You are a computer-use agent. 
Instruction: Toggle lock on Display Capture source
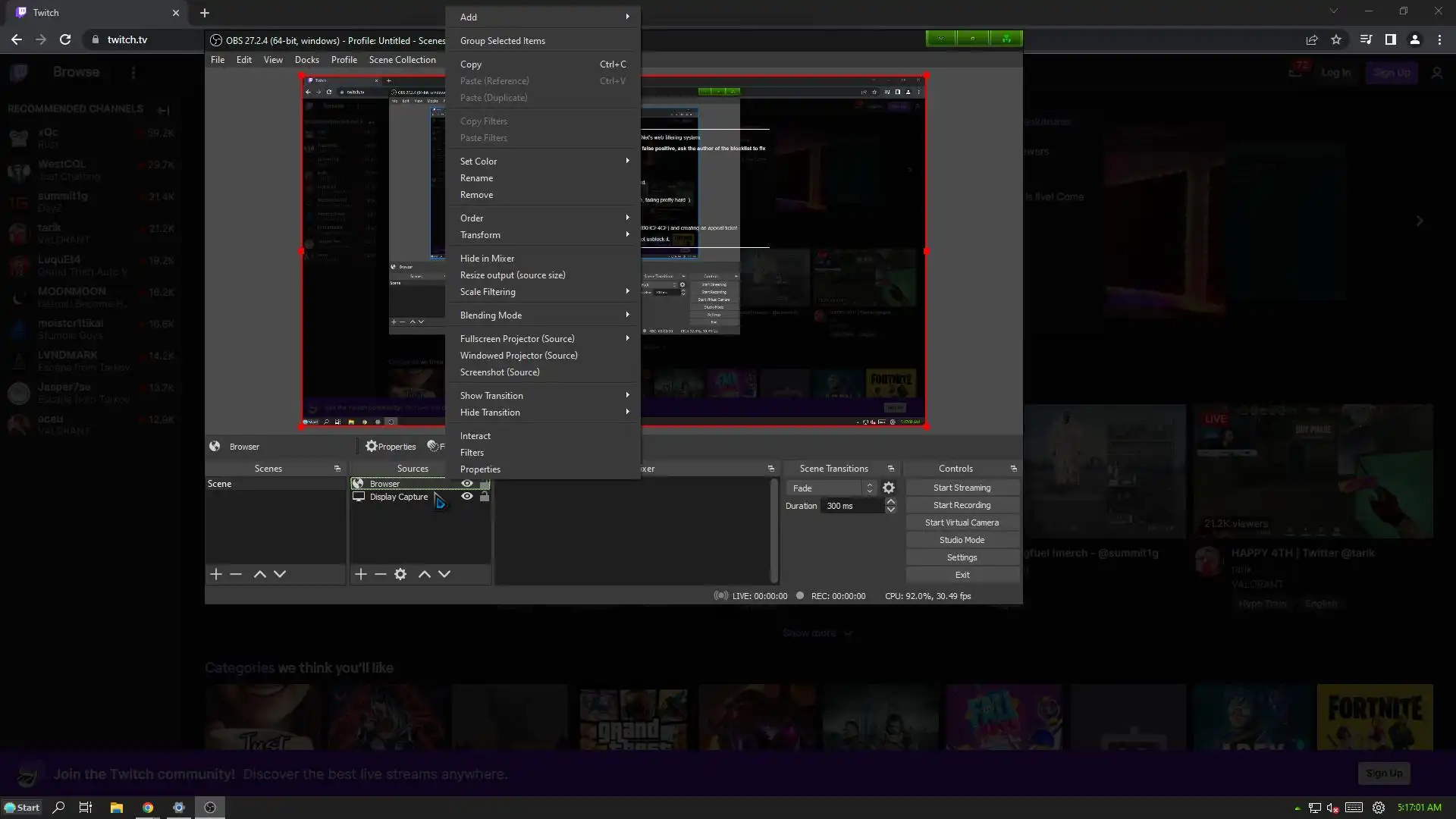click(485, 497)
